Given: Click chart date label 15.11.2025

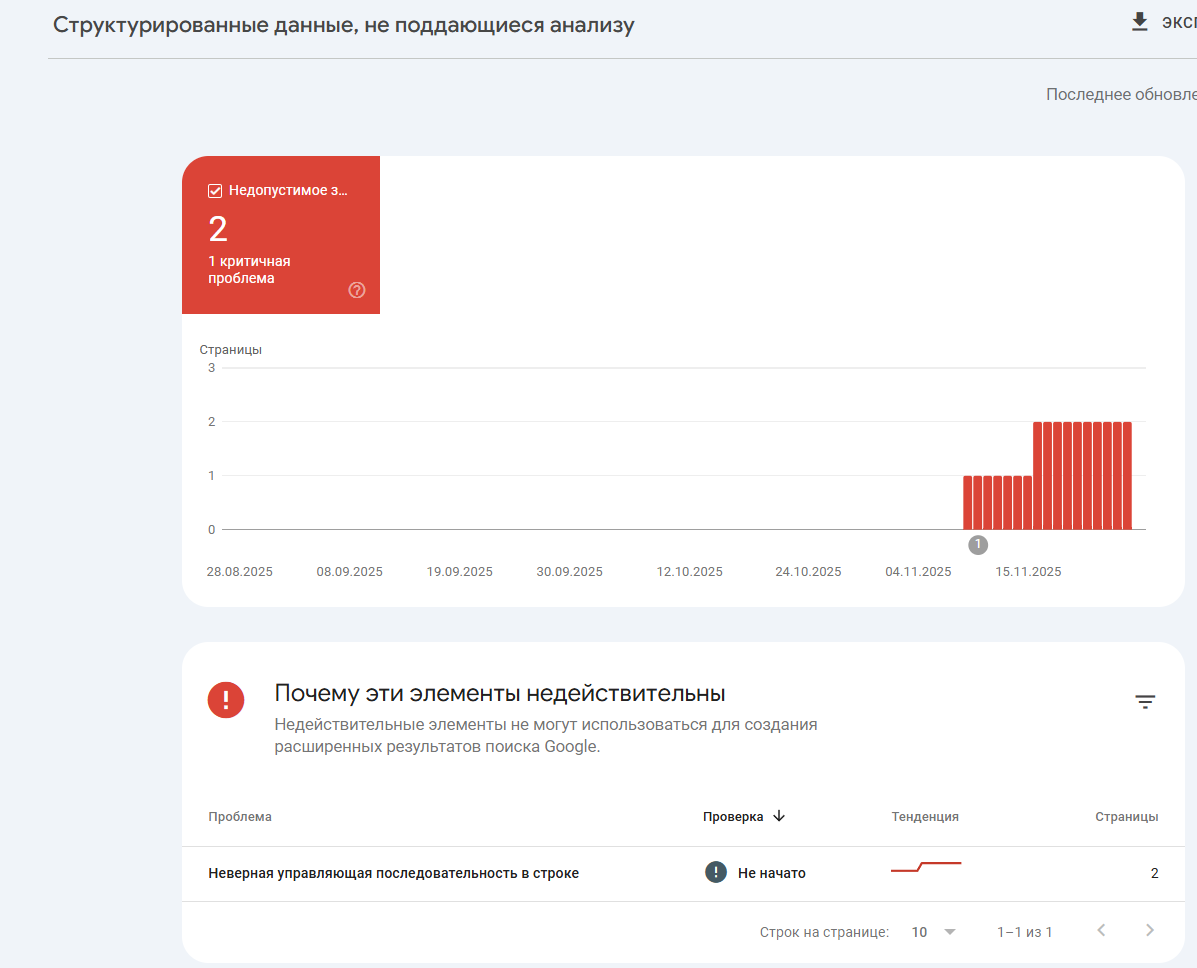Looking at the screenshot, I should [1028, 572].
